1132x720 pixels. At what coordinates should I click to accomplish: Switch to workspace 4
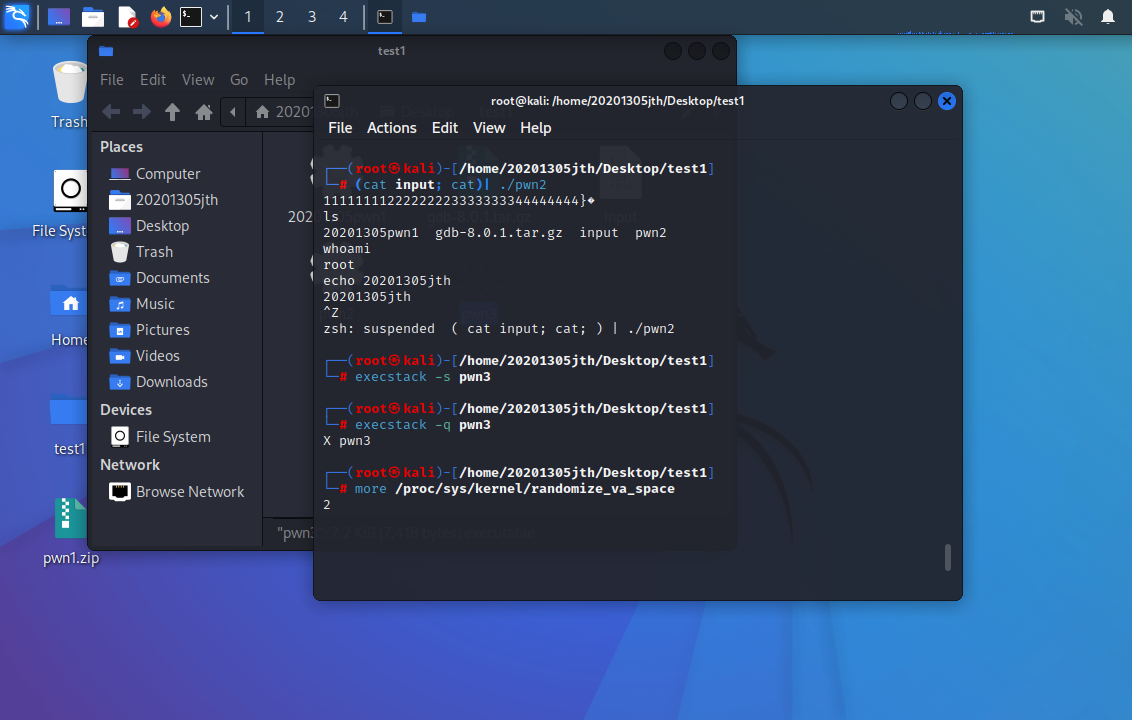click(x=344, y=17)
